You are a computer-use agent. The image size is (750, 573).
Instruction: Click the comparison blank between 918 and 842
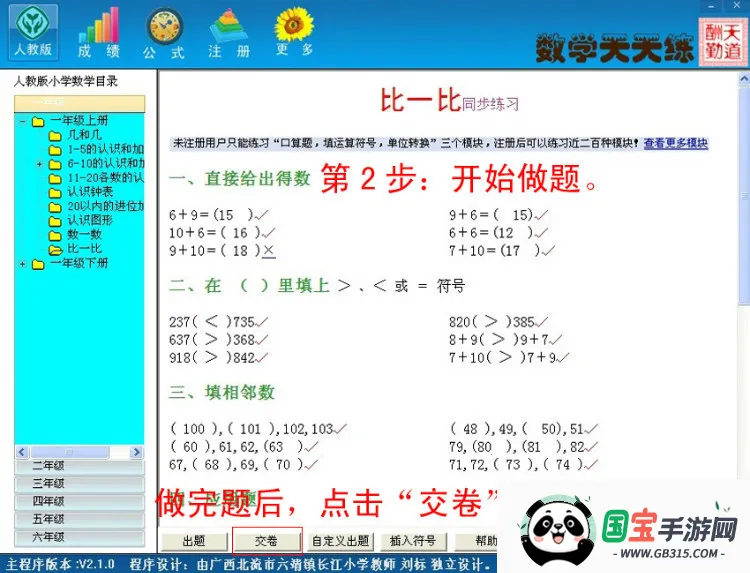(x=211, y=357)
